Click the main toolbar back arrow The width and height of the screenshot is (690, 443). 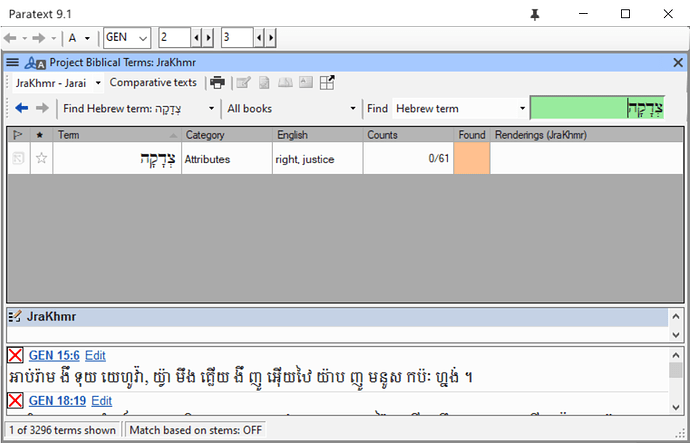[10, 38]
